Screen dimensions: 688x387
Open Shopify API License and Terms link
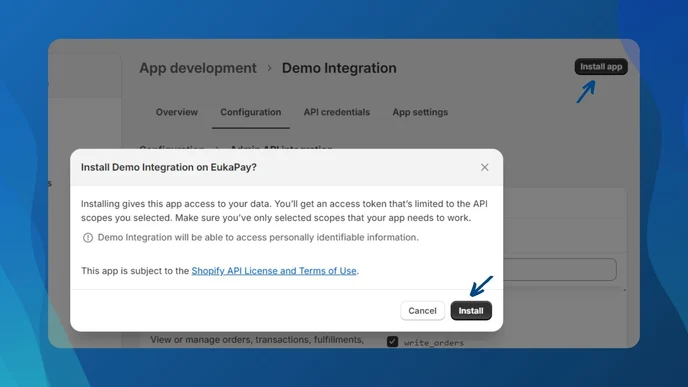(x=274, y=271)
